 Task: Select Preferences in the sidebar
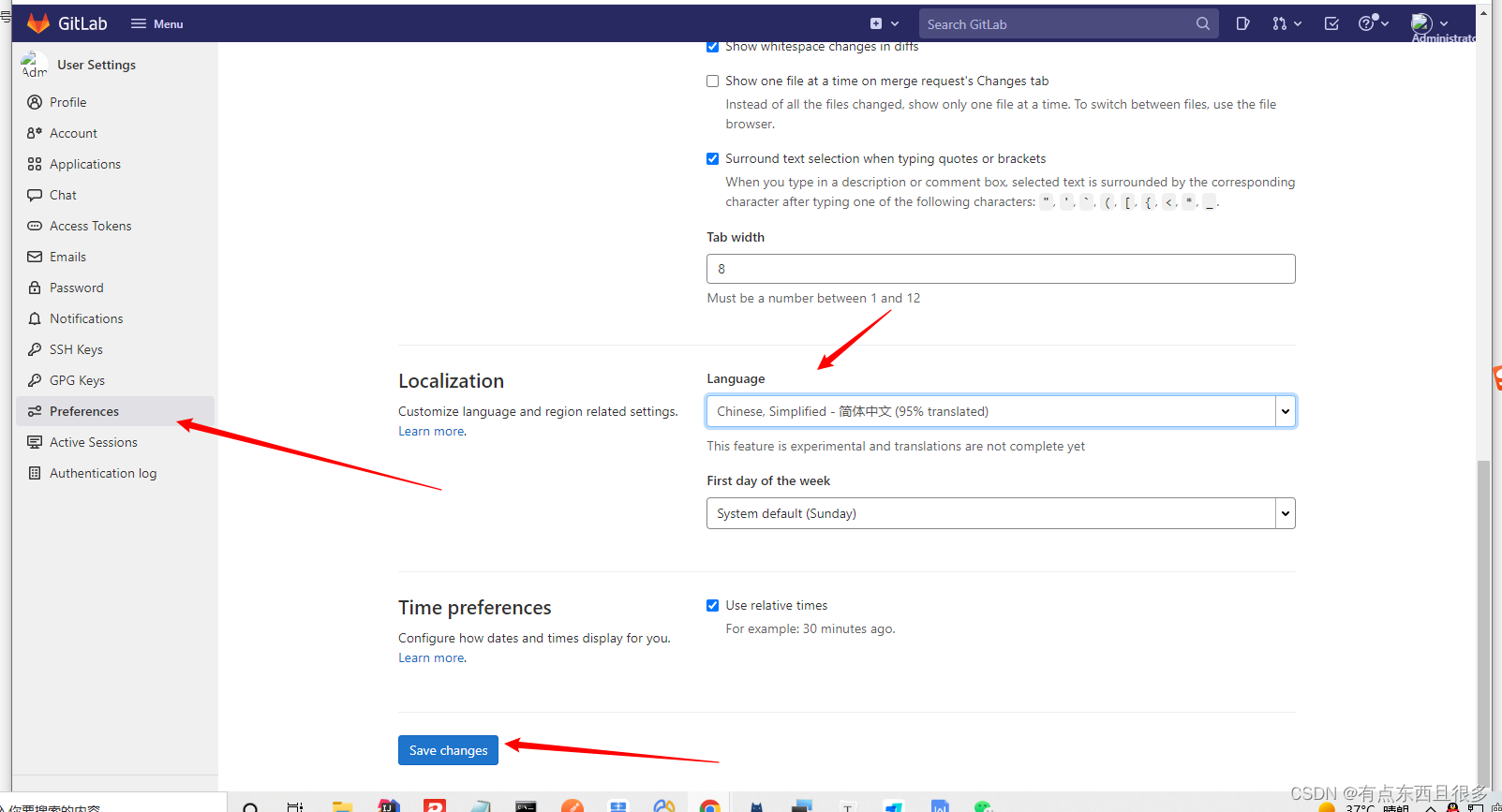tap(115, 411)
